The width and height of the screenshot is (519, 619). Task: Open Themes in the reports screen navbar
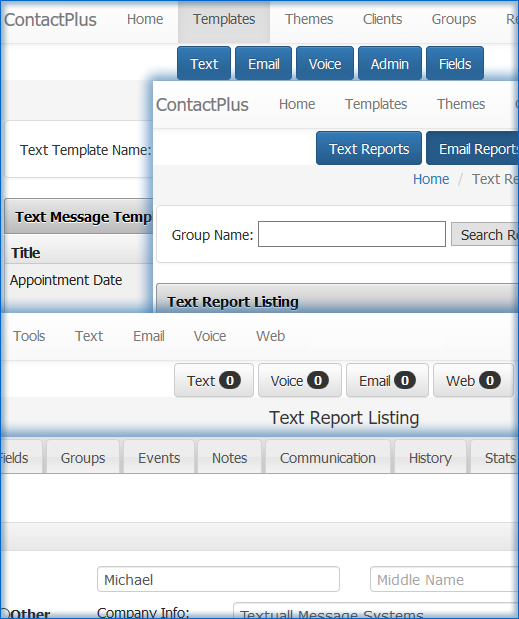coord(461,104)
